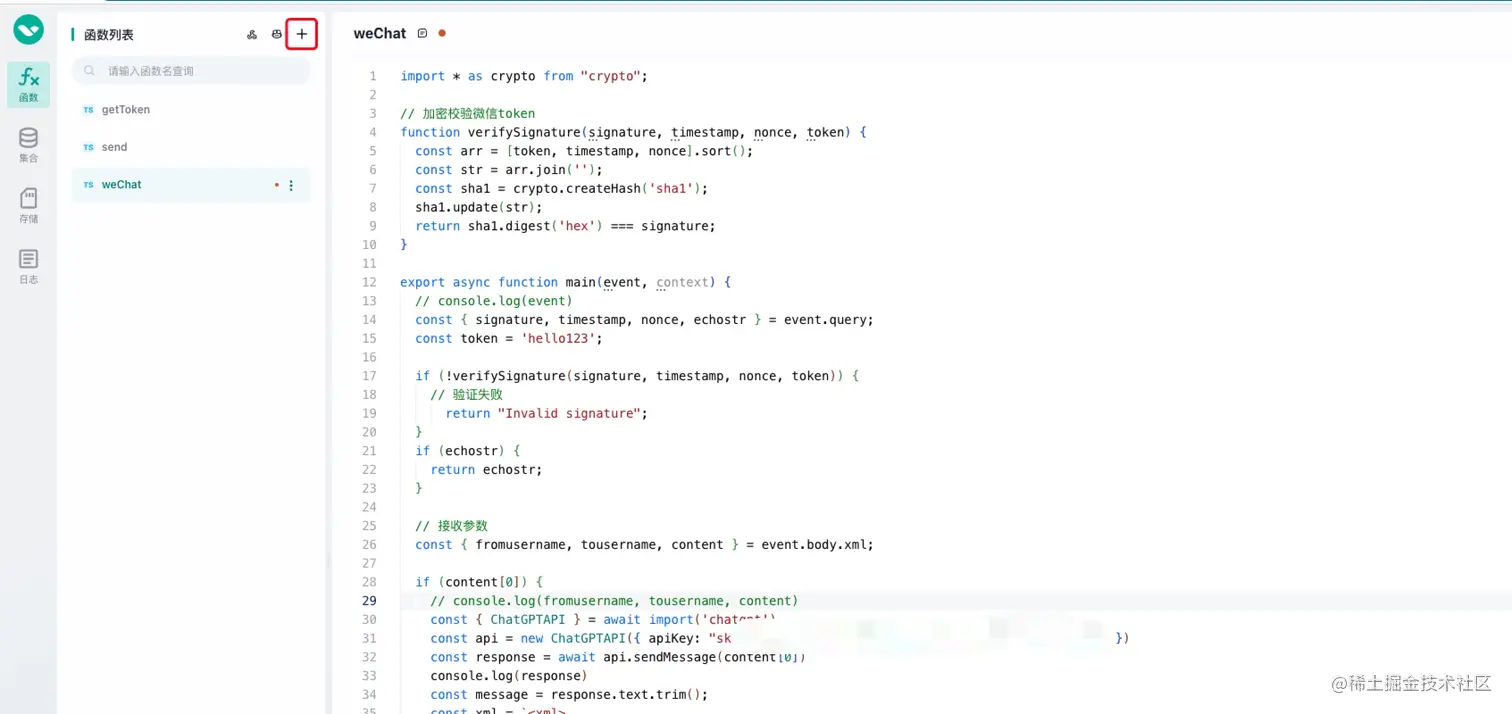
Task: Click the TS badge of send
Action: point(89,147)
